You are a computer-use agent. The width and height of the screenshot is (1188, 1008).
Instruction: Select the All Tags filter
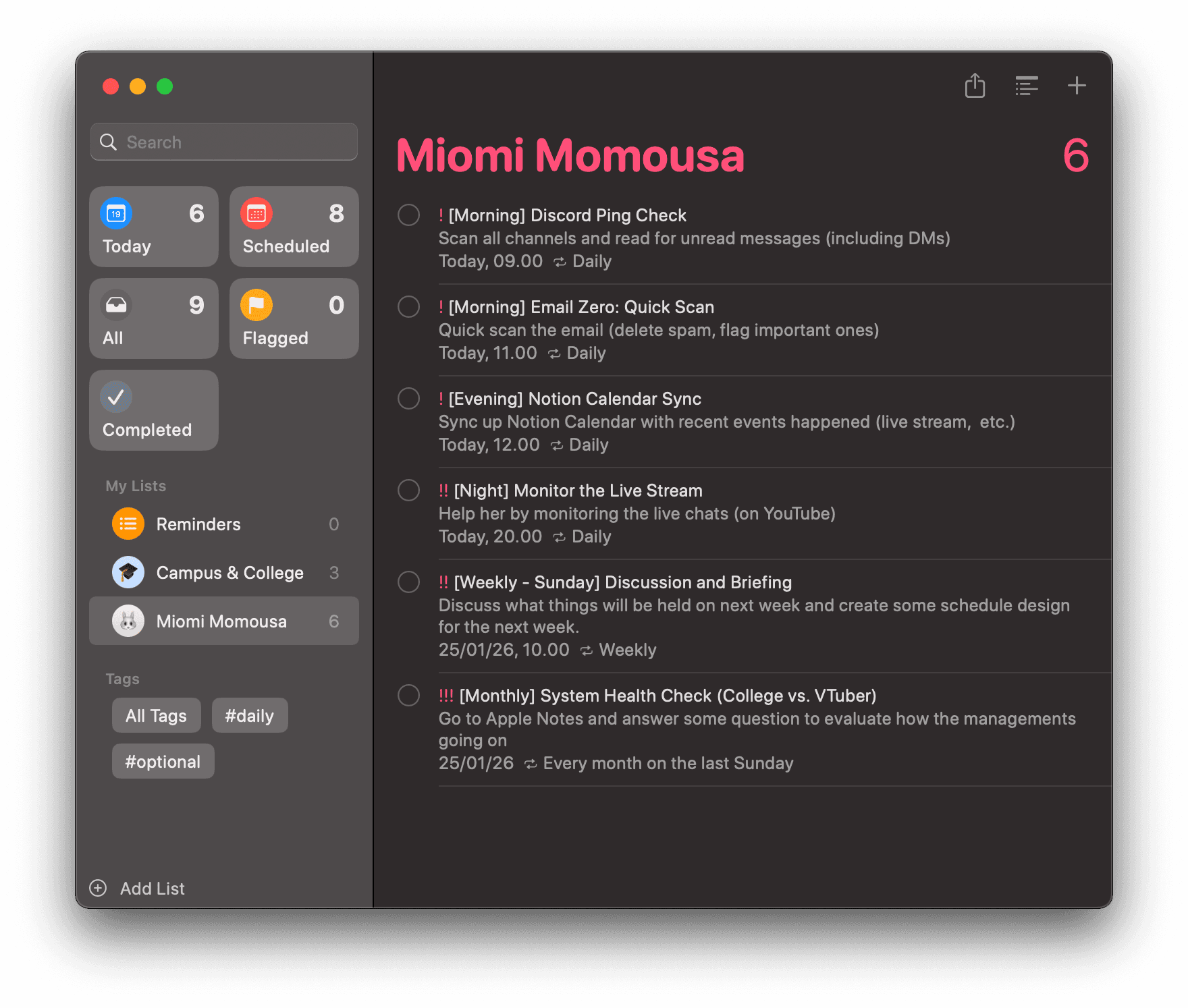click(x=156, y=715)
